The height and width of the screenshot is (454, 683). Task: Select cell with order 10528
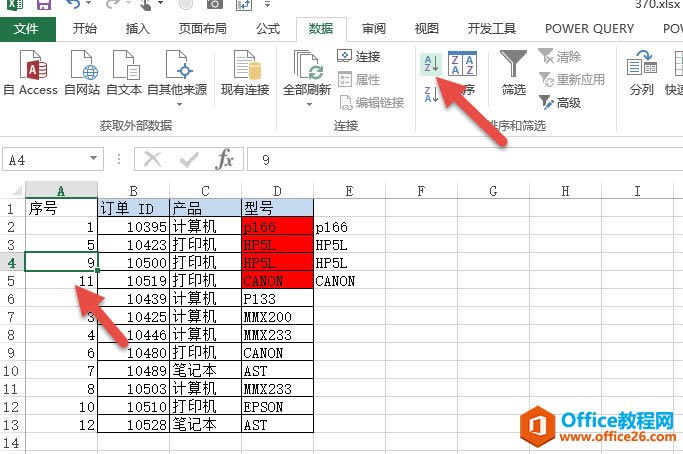pos(134,424)
